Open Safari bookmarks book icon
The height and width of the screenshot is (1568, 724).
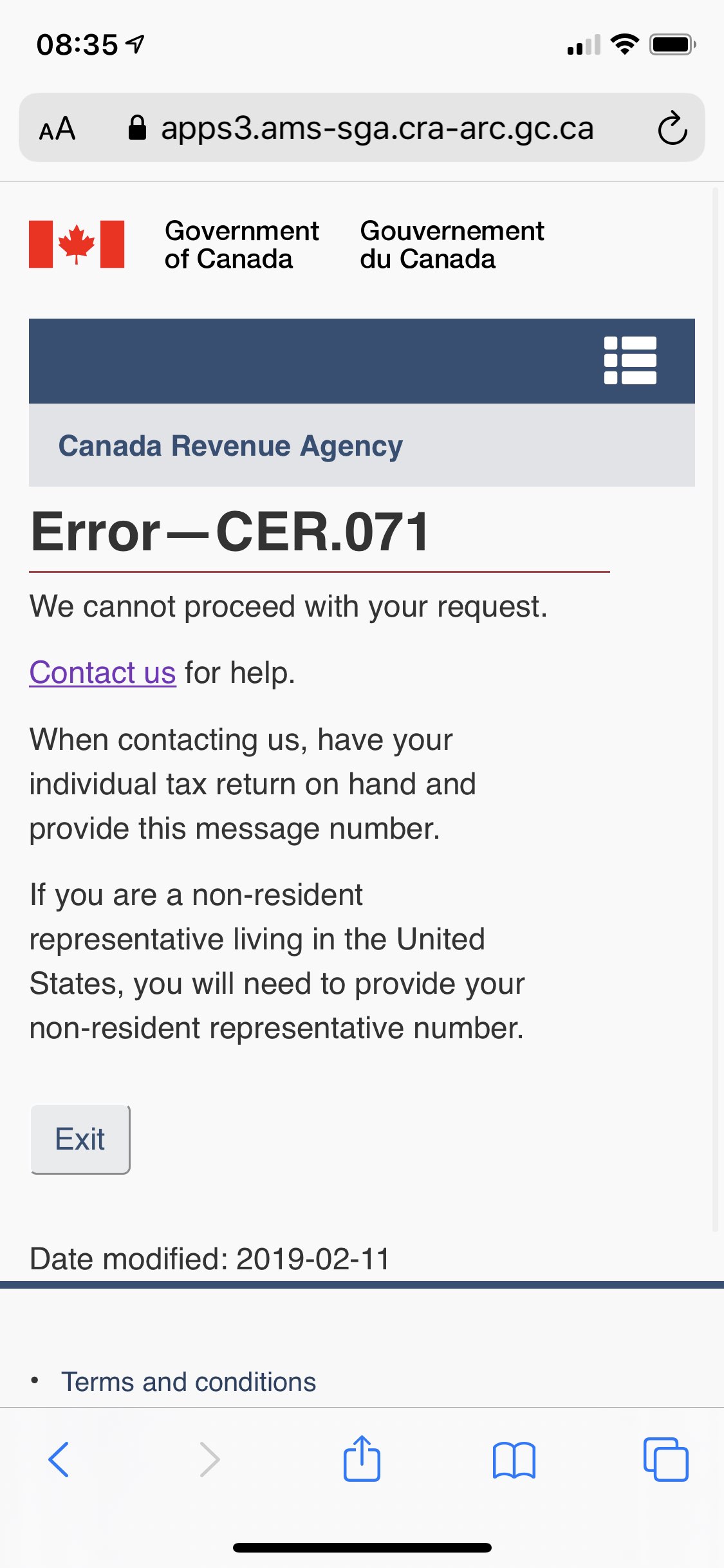pyautogui.click(x=514, y=1459)
